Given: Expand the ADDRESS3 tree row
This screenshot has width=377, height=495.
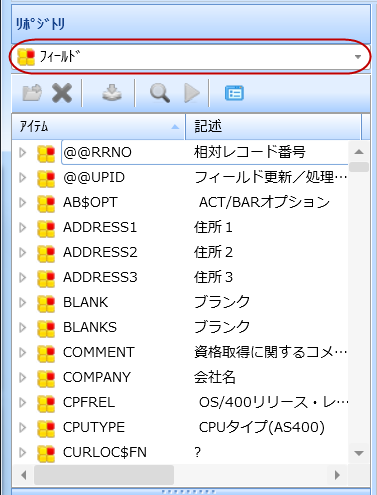Looking at the screenshot, I should click(x=23, y=277).
